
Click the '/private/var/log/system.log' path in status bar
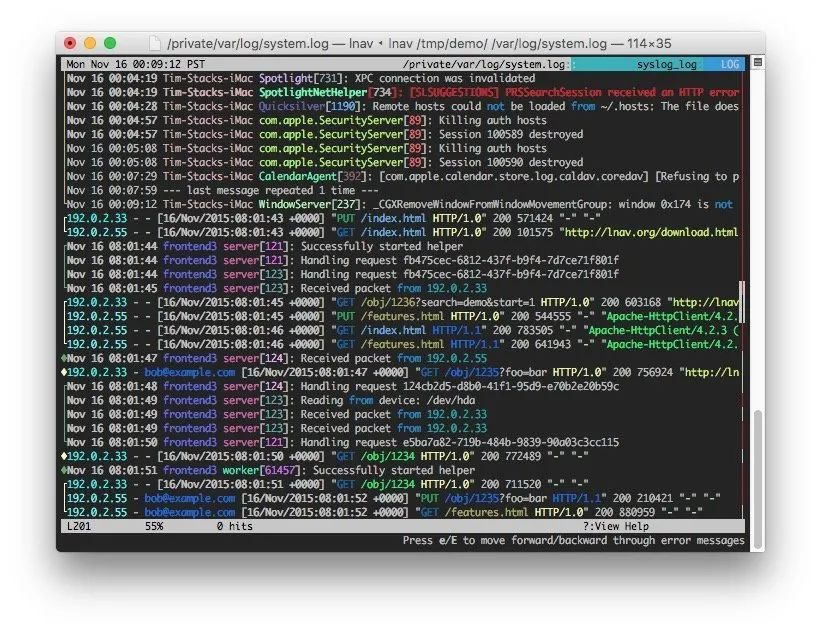[484, 64]
